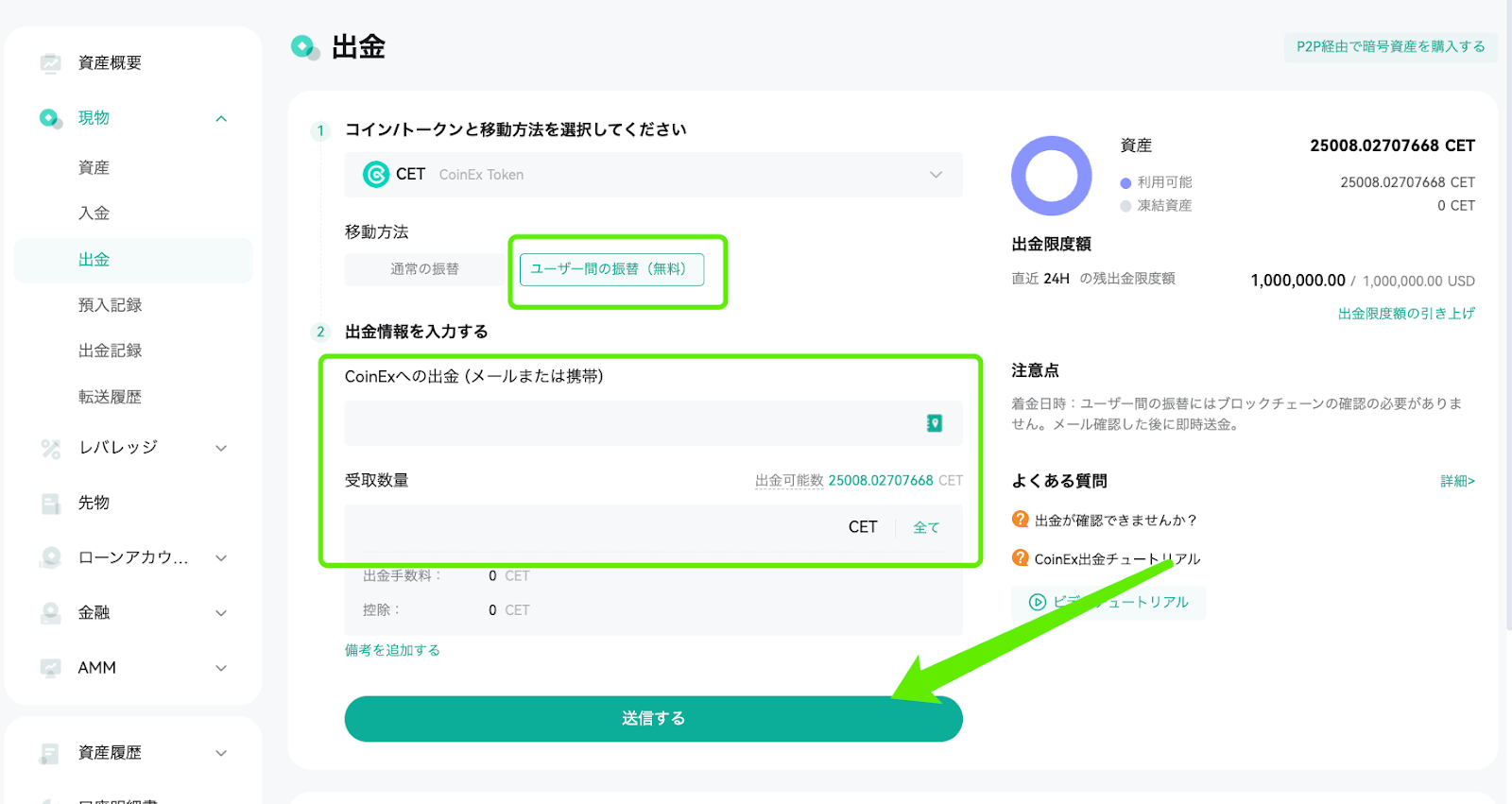Select 通常の振替 transfer method

coord(424,269)
